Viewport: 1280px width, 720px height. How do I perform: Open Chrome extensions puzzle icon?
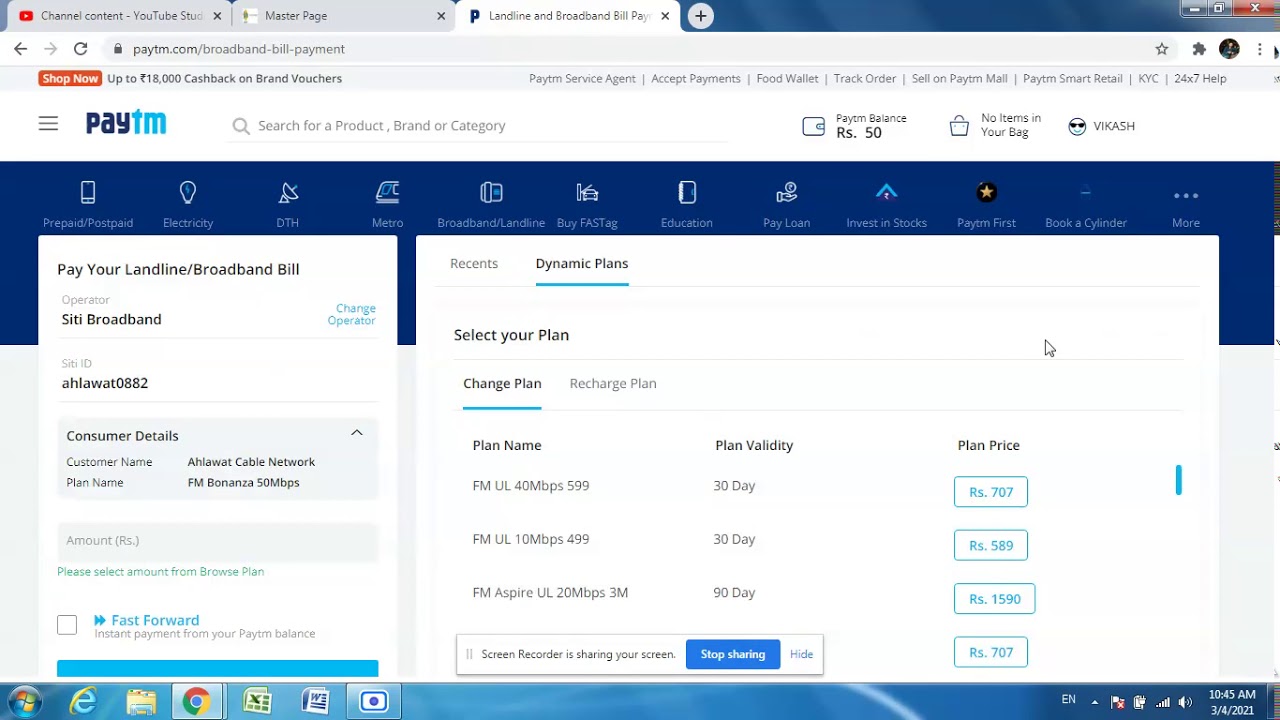(x=1199, y=49)
